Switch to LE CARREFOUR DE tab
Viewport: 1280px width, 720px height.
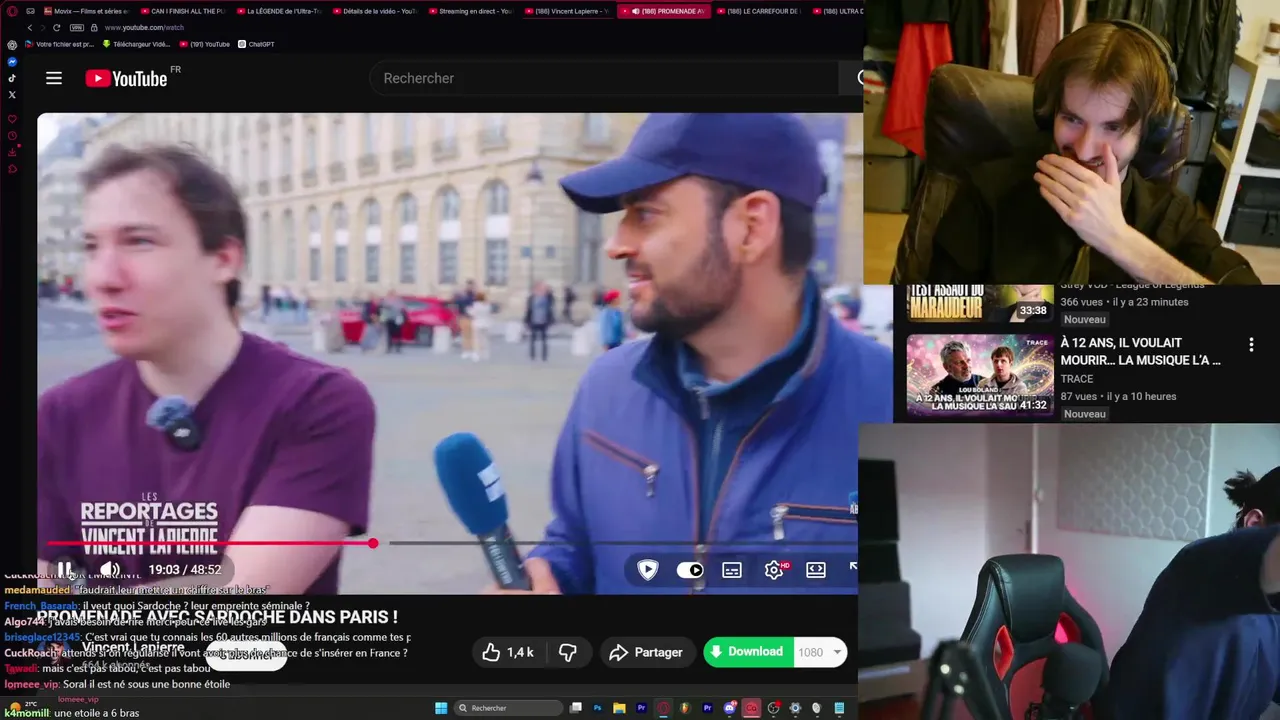758,11
